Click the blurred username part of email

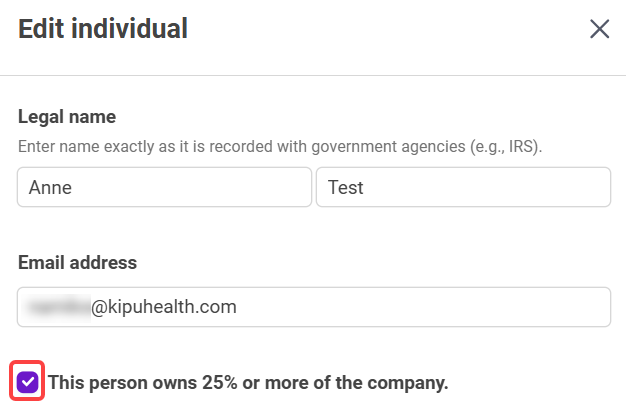pos(59,307)
